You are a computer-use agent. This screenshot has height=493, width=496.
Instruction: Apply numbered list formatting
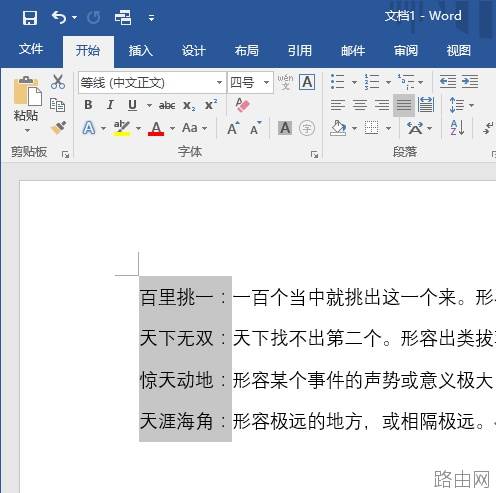click(372, 82)
